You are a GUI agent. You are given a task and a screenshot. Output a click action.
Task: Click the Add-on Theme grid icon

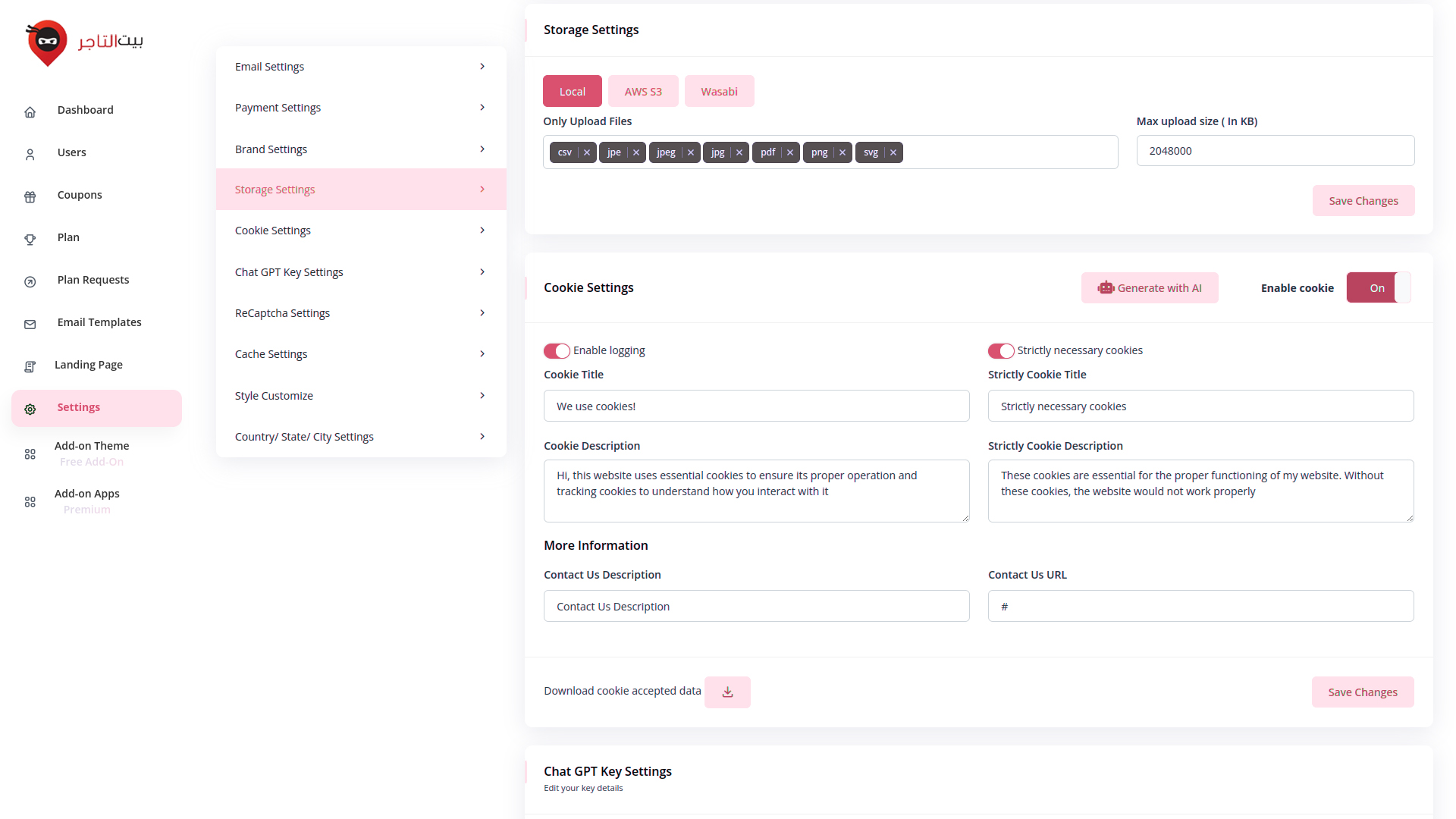30,454
